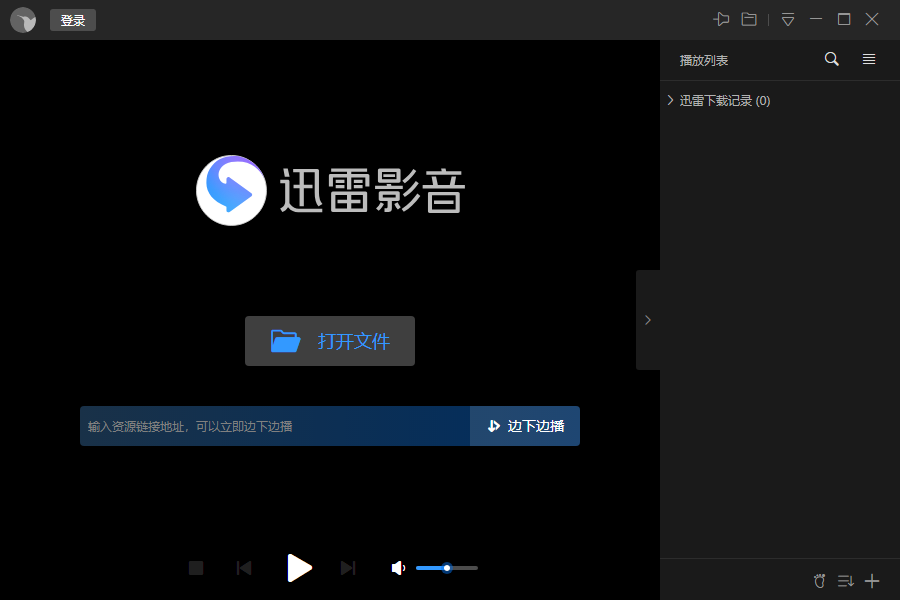Collapse the playlist panel with the side arrow
This screenshot has height=600, width=900.
tap(648, 320)
